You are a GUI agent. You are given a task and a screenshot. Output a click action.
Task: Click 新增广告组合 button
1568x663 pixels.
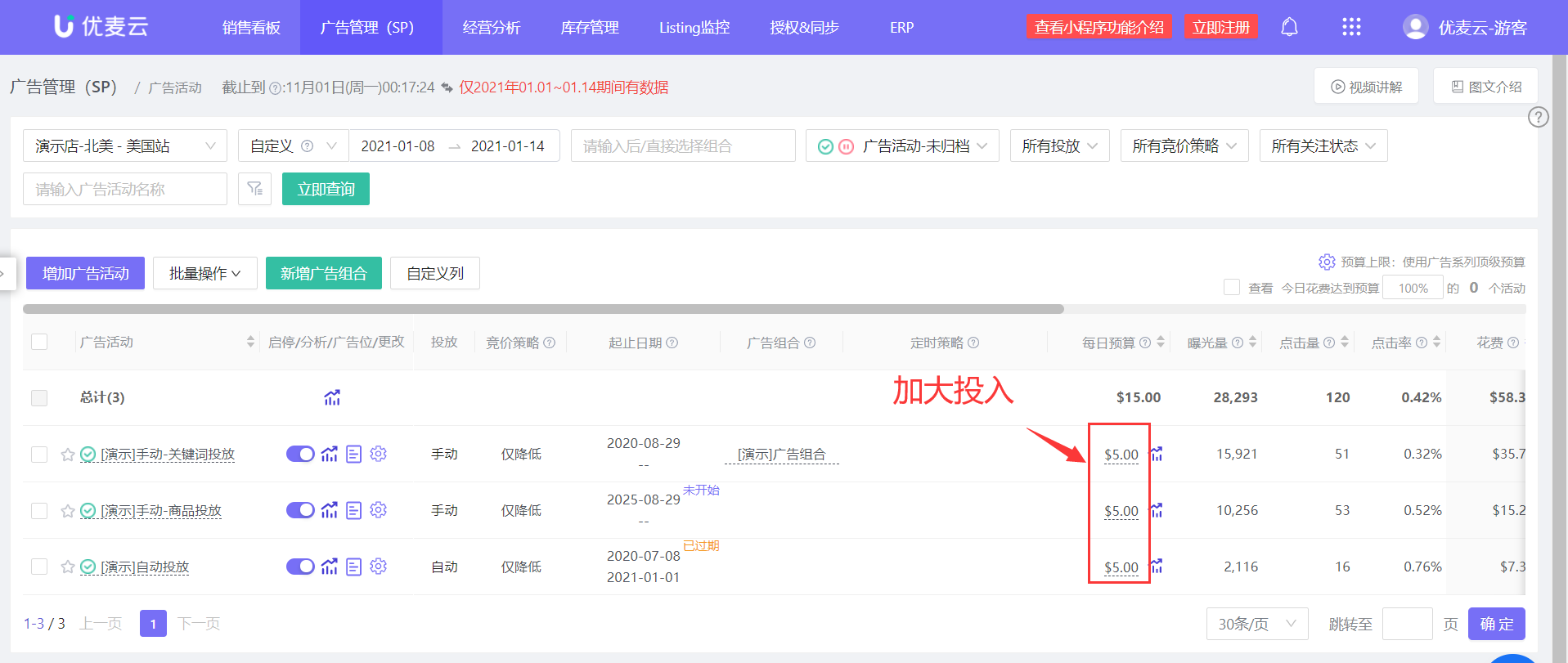coord(324,273)
